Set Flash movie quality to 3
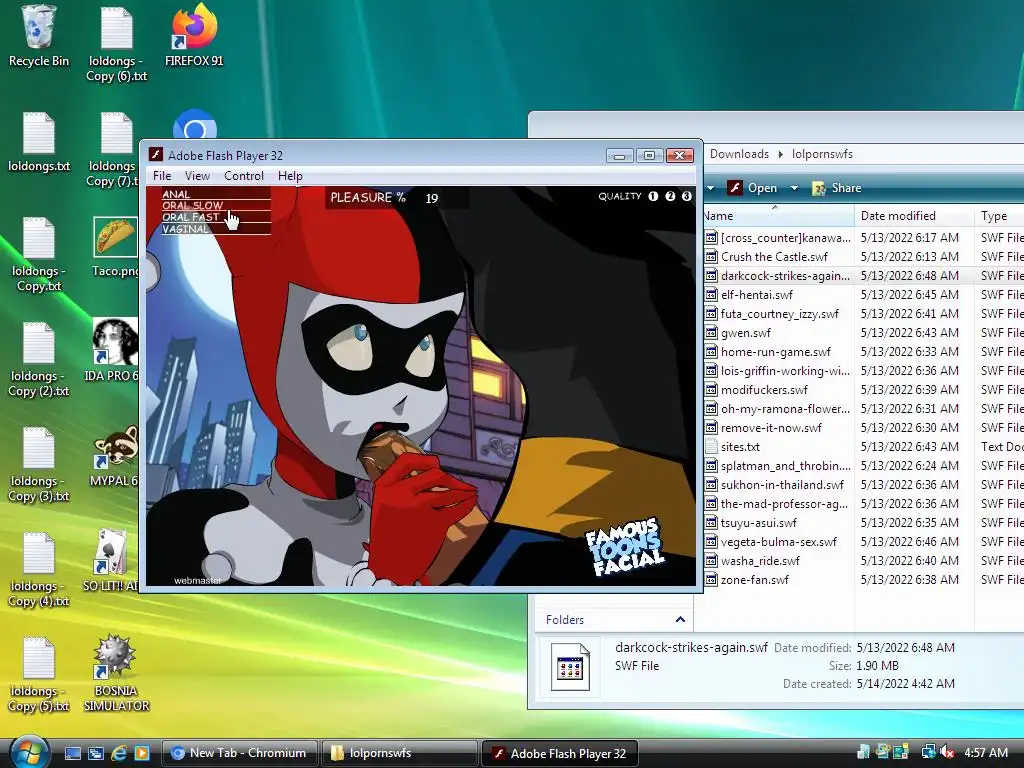The width and height of the screenshot is (1024, 768). tap(686, 196)
